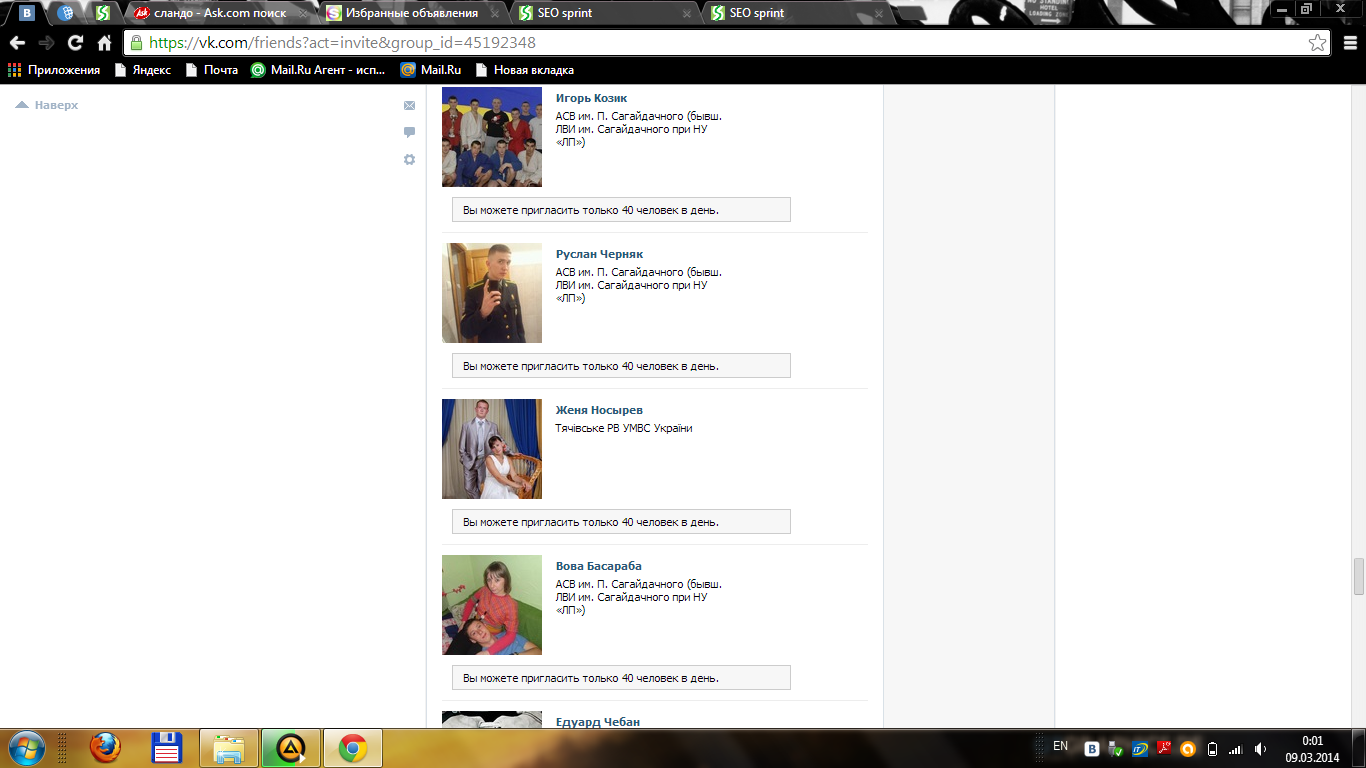Bookmark this page with the star
1366x768 pixels.
1318,43
